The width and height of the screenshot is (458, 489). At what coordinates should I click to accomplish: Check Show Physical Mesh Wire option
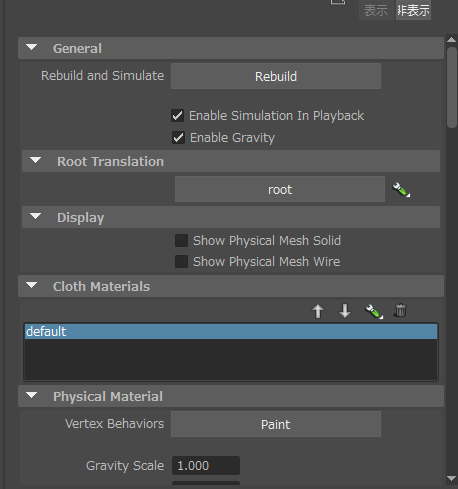(181, 262)
